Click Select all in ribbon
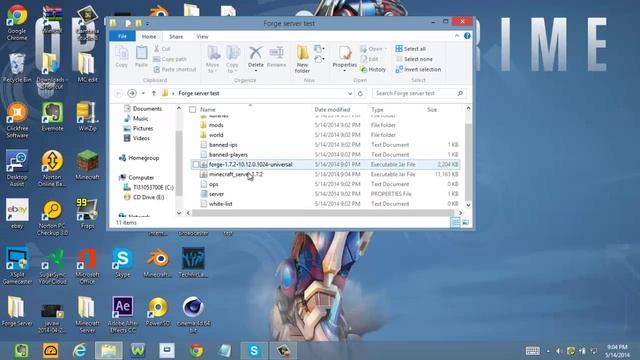This screenshot has height=360, width=640. [411, 49]
